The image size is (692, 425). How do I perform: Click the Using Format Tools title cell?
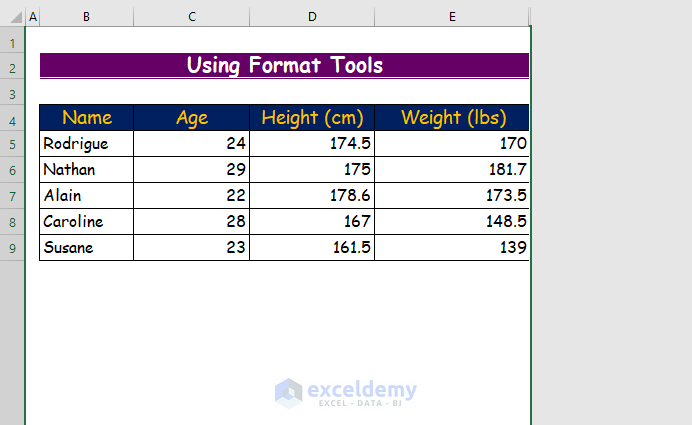coord(284,66)
